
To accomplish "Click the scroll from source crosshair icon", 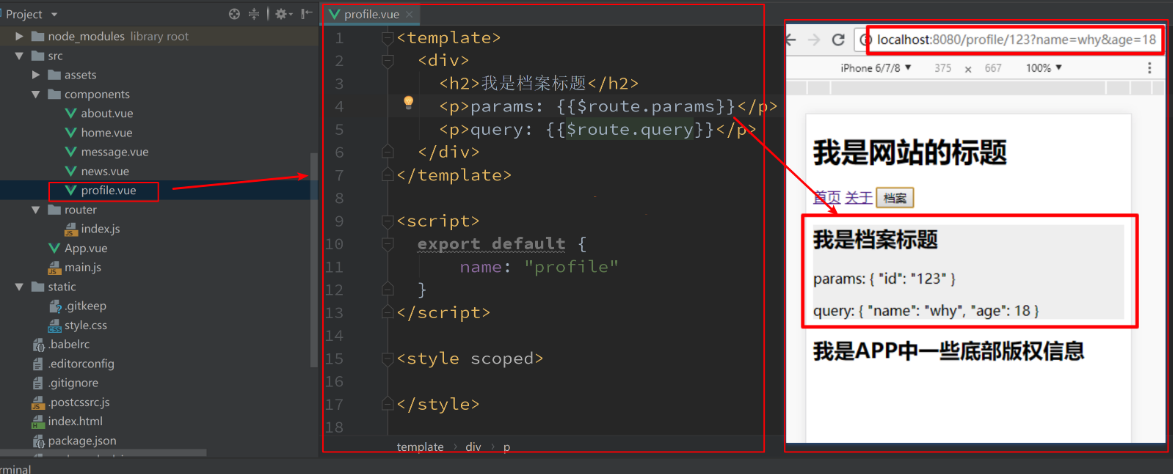I will coord(235,14).
